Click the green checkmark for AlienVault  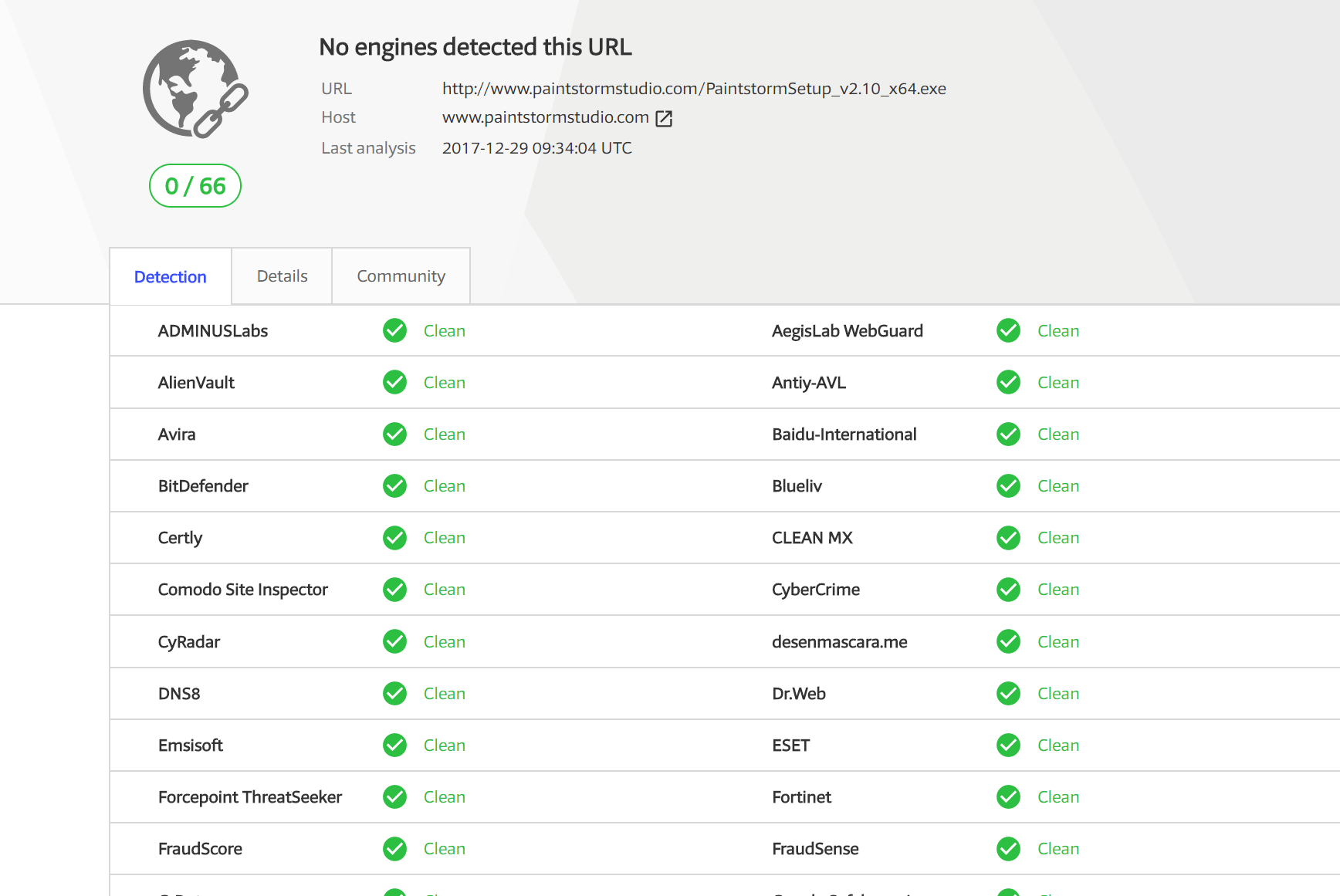(394, 382)
